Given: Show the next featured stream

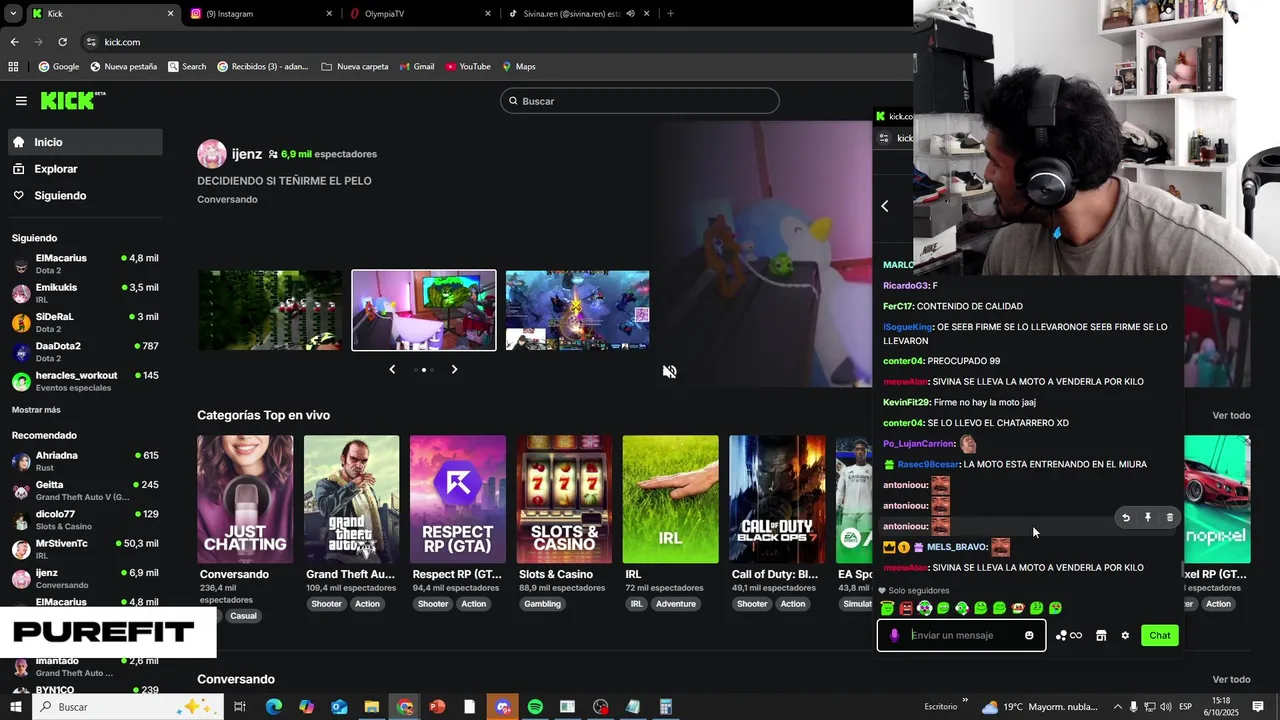Looking at the screenshot, I should (x=454, y=369).
